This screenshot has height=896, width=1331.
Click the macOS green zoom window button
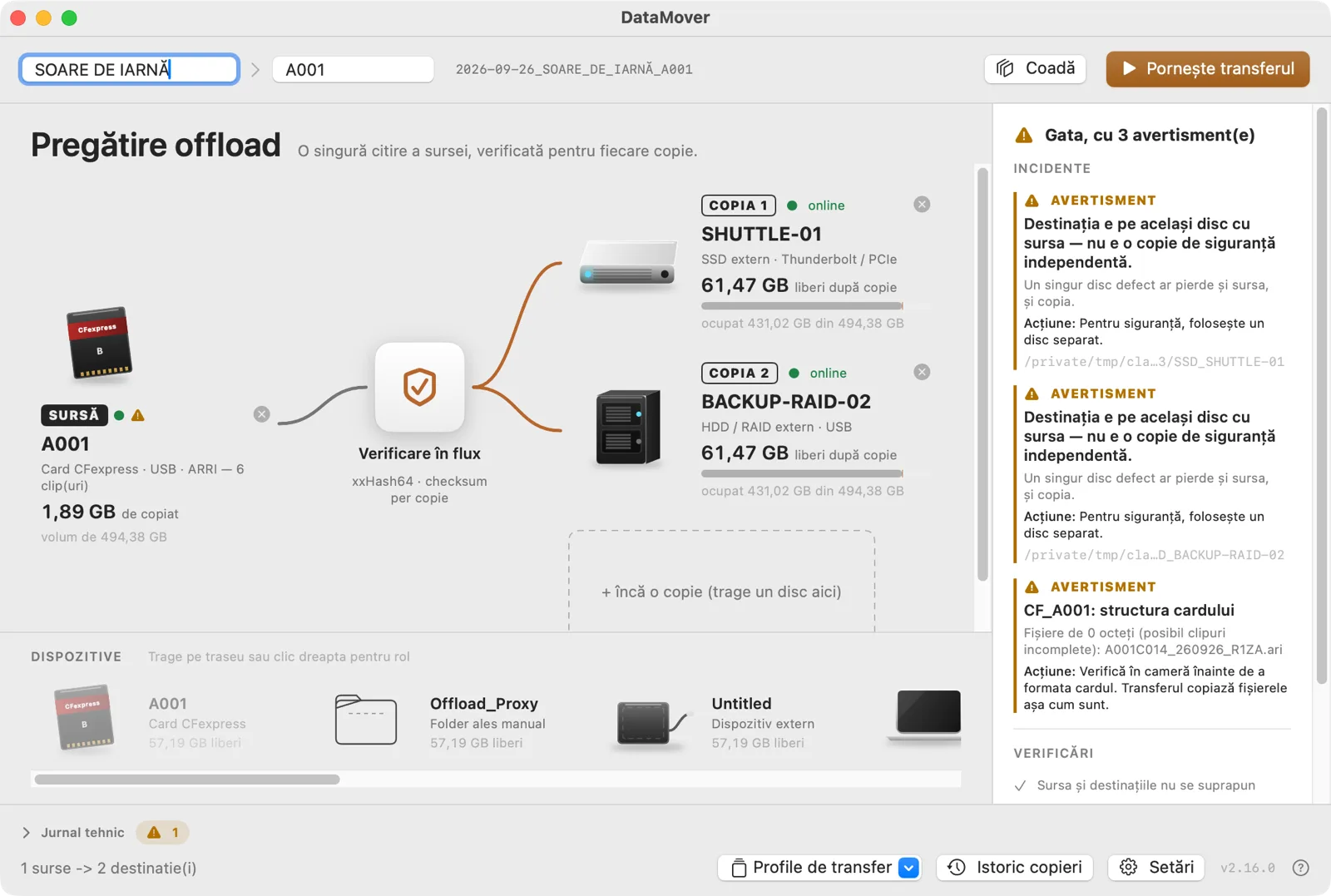(69, 17)
